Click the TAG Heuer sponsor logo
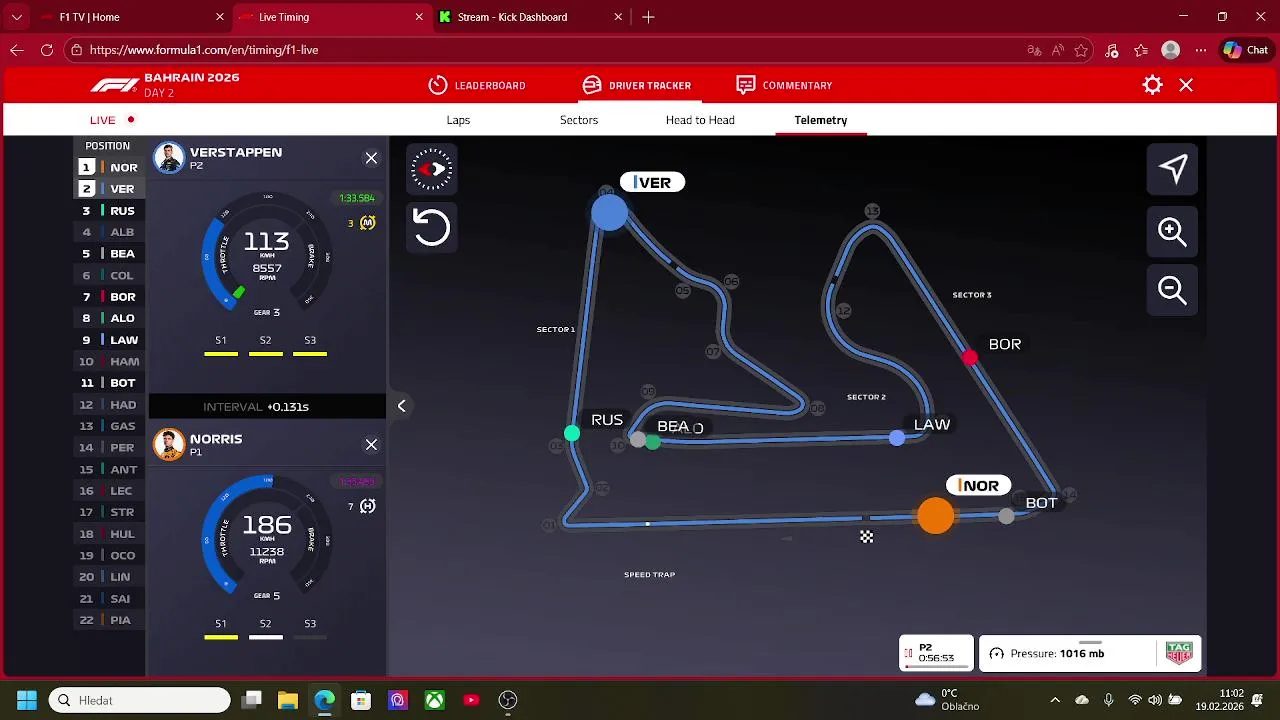This screenshot has width=1280, height=720. (x=1179, y=654)
